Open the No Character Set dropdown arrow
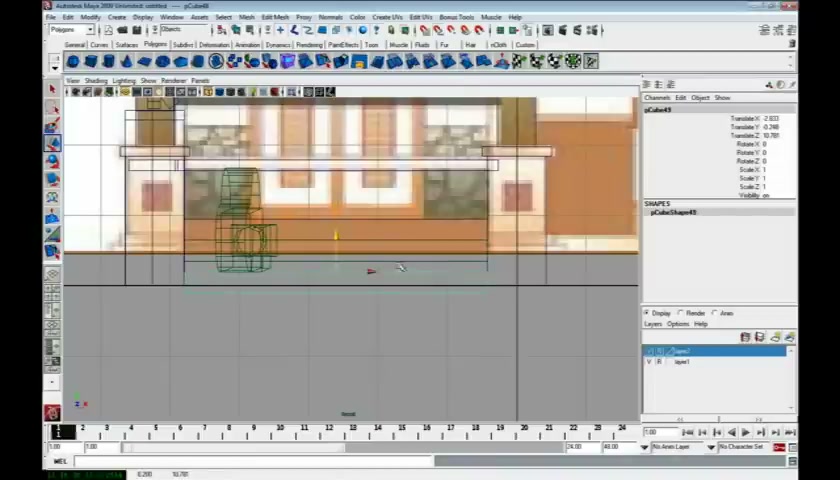The width and height of the screenshot is (840, 480). [x=711, y=447]
